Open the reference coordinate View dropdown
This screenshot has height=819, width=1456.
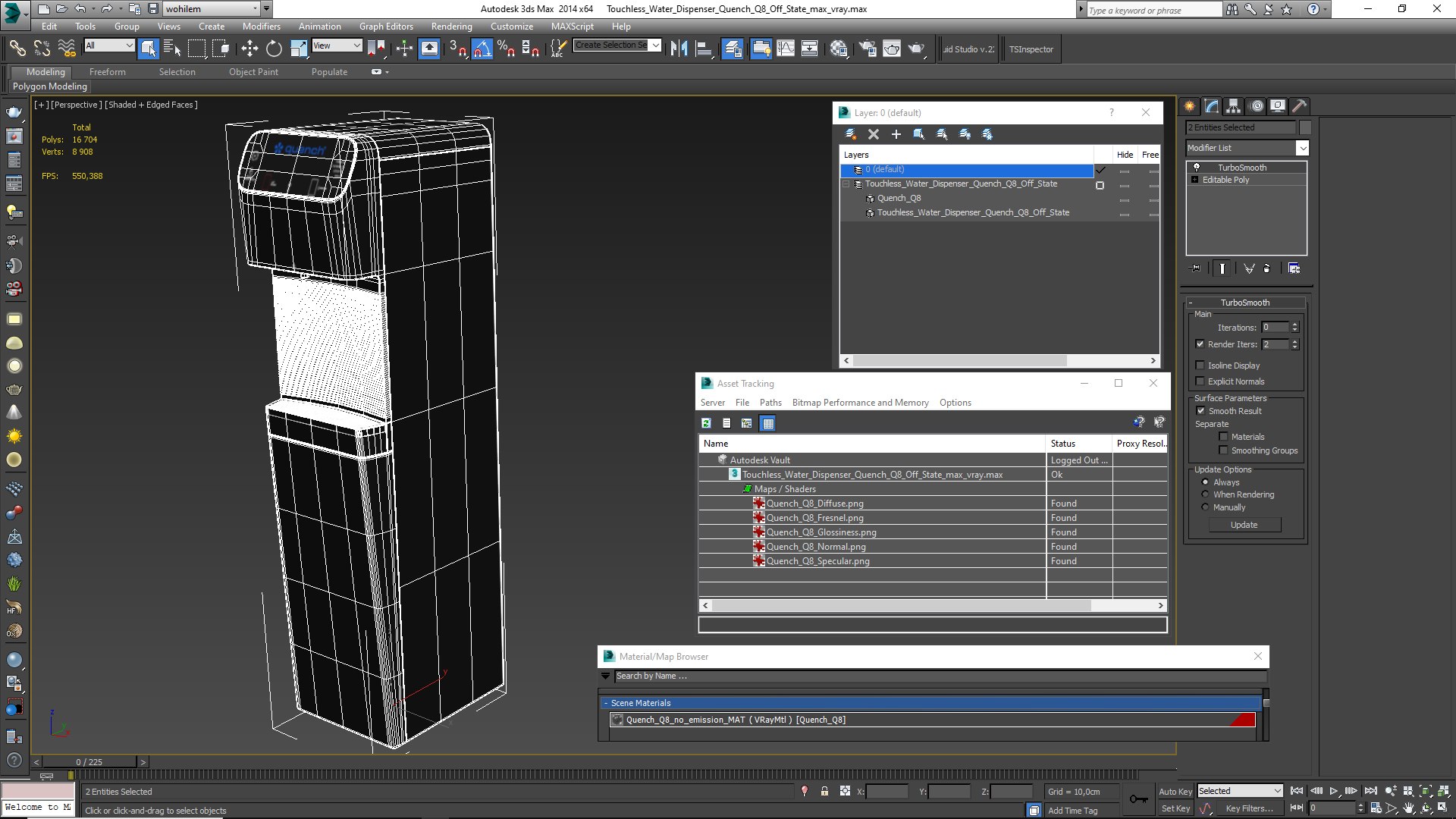point(337,45)
